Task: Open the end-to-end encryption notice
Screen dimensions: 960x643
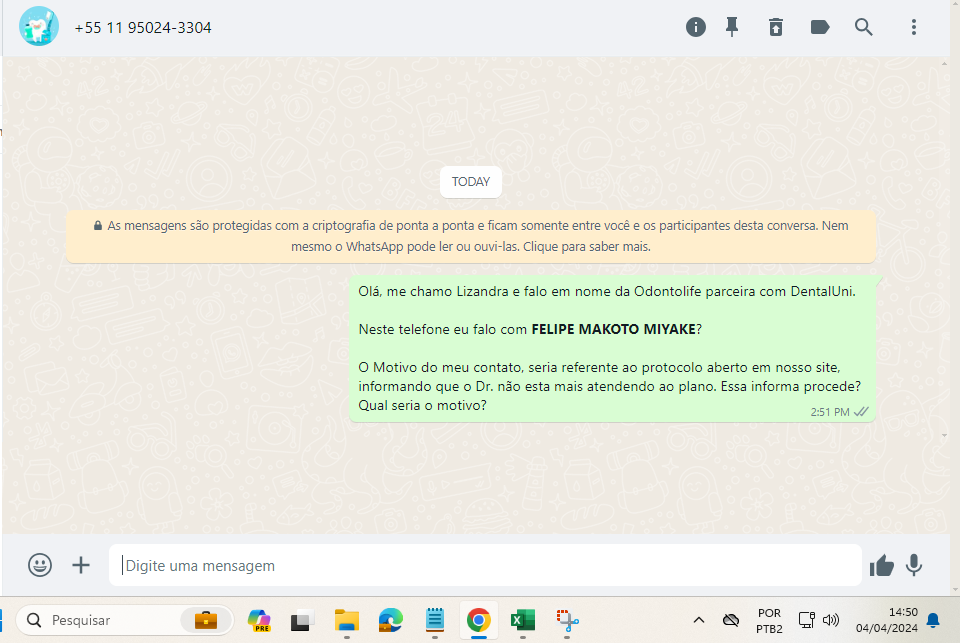Action: [x=471, y=236]
